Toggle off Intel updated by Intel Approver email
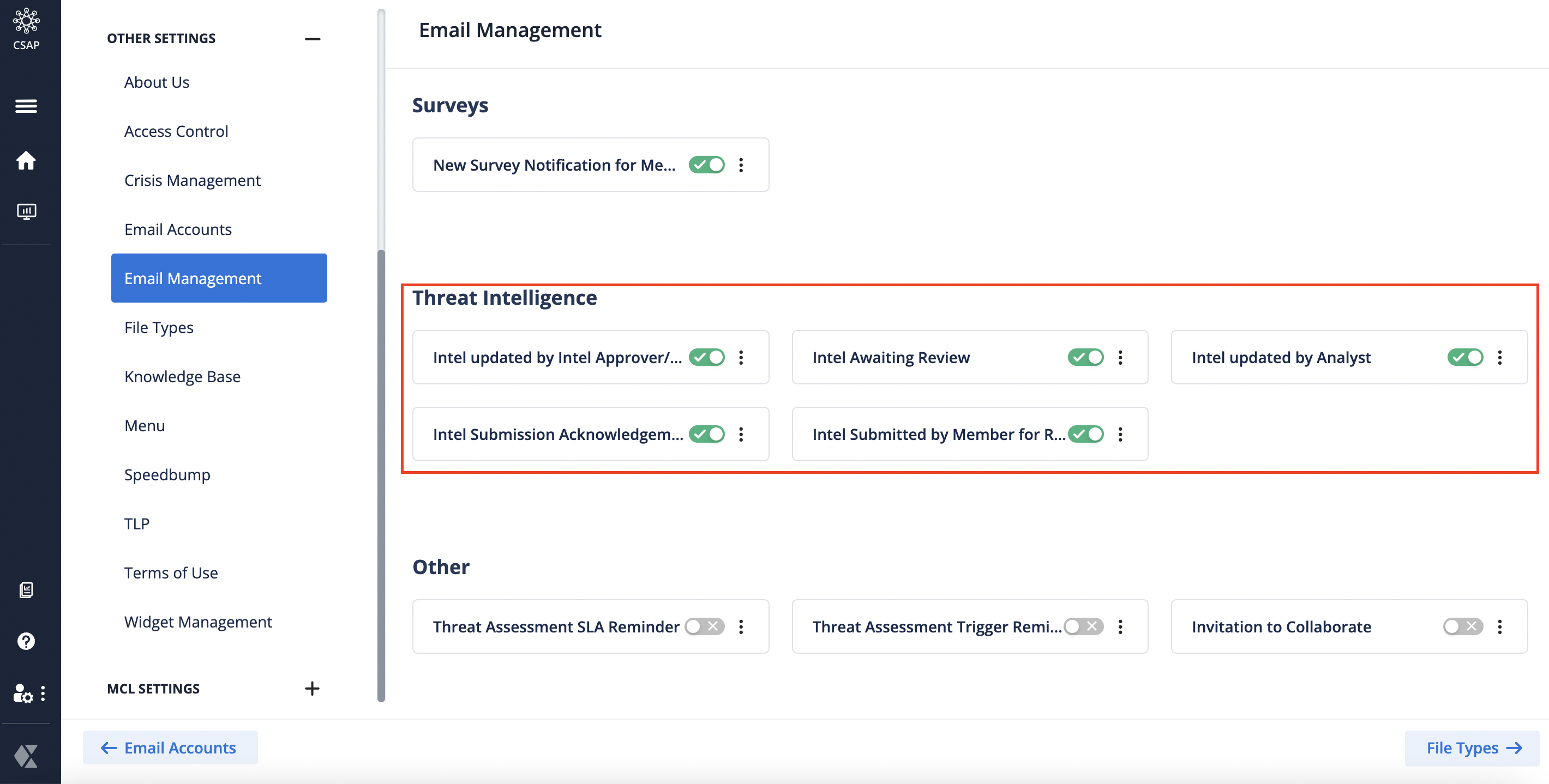The width and height of the screenshot is (1549, 784). tap(706, 357)
